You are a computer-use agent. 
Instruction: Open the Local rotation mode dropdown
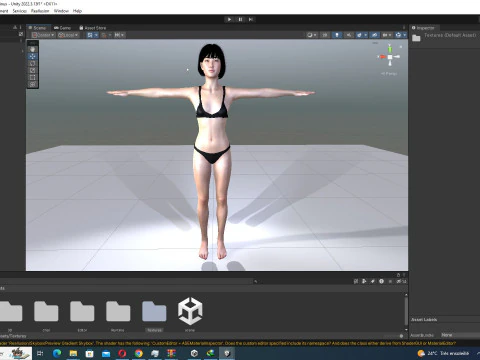pyautogui.click(x=68, y=35)
